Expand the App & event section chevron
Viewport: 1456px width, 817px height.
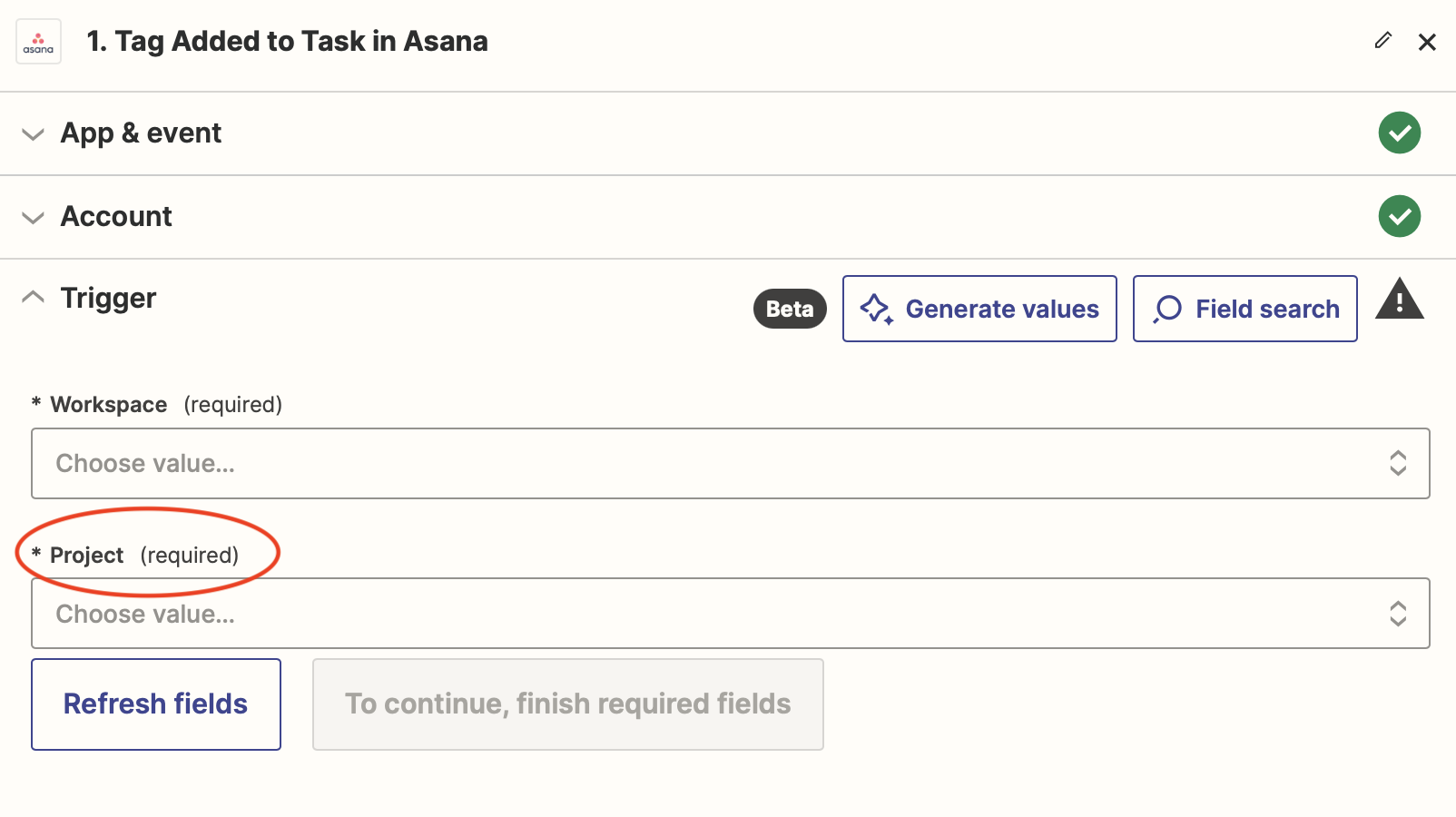[x=33, y=134]
